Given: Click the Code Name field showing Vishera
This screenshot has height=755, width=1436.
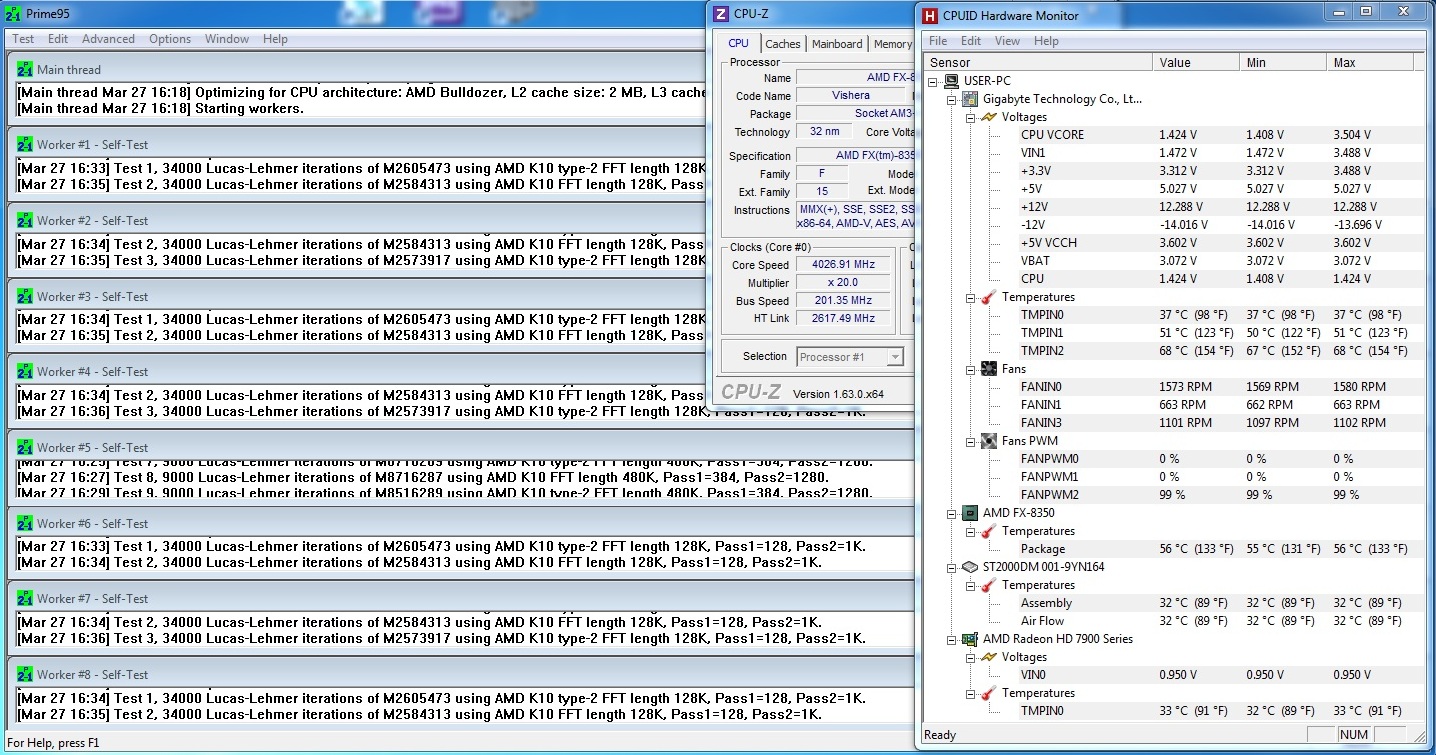Looking at the screenshot, I should pos(850,96).
